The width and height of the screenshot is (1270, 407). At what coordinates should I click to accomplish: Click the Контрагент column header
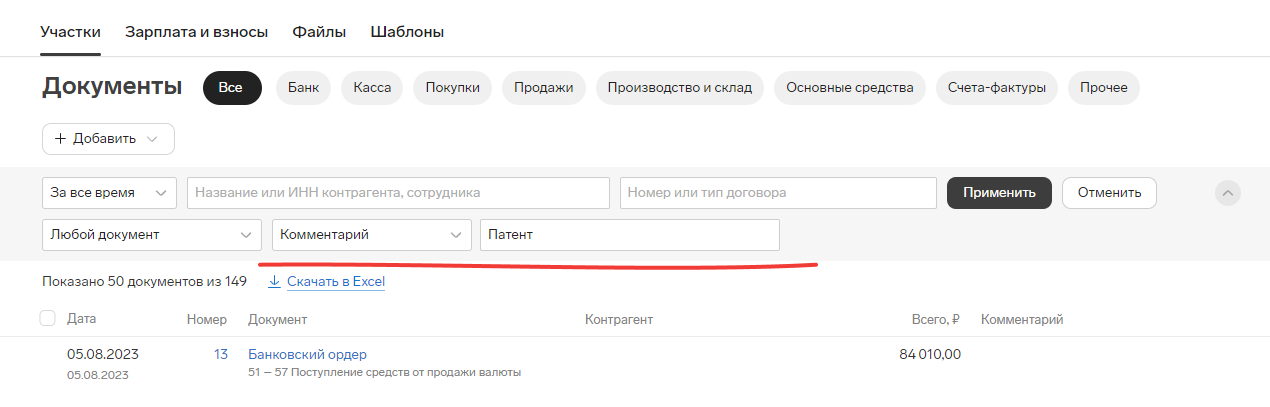[x=619, y=319]
